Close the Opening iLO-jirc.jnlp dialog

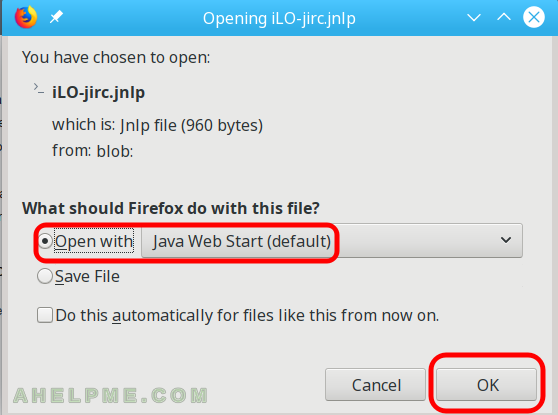[x=533, y=17]
